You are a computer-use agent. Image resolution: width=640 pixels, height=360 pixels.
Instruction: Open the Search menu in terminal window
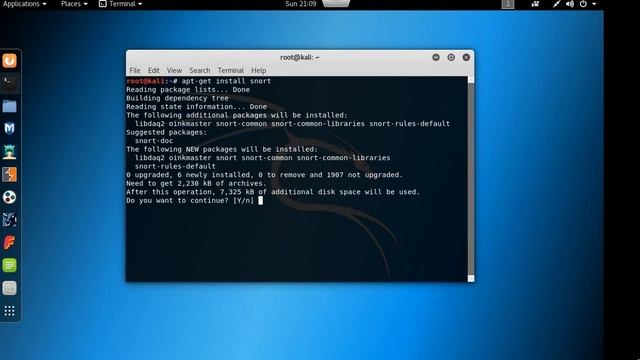[200, 71]
